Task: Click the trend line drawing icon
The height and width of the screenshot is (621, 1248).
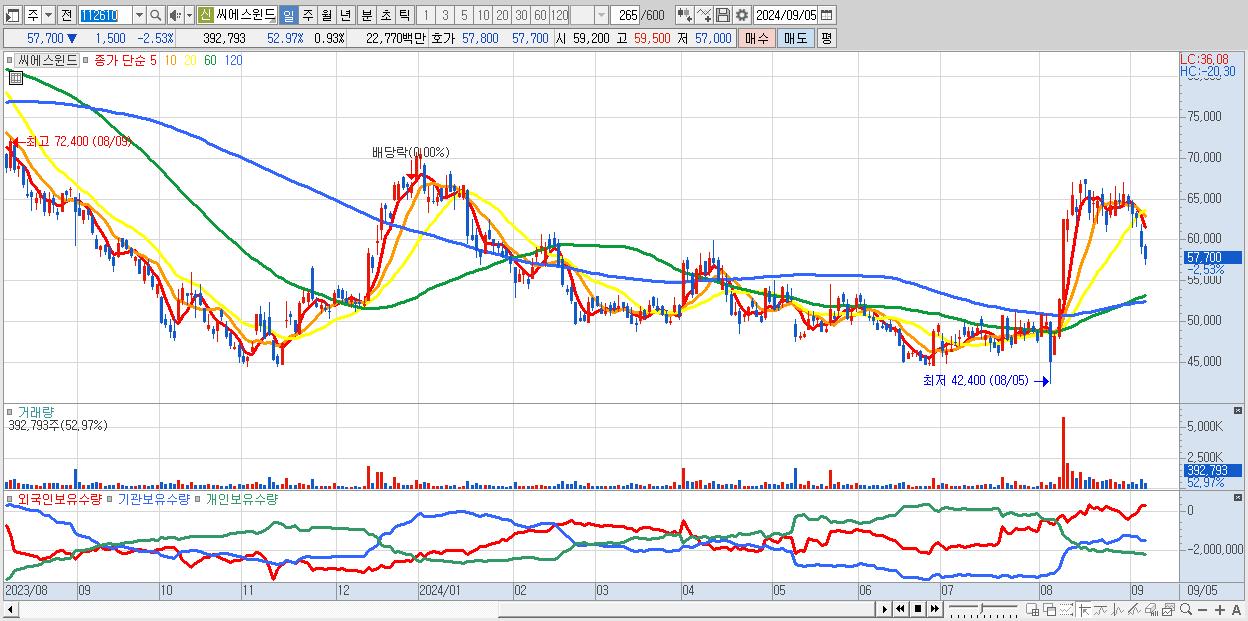Action: click(x=1101, y=610)
